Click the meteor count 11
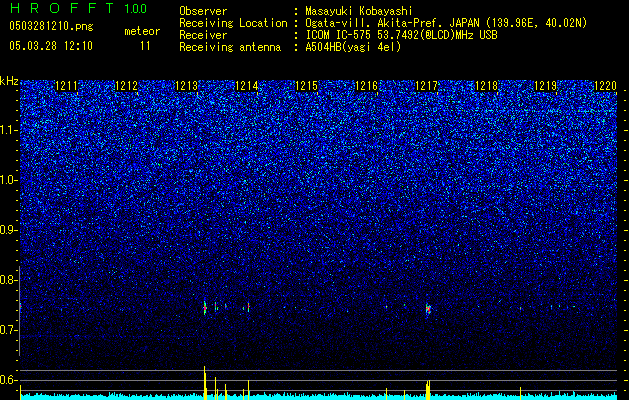Viewport: 629px width, 400px height. pyautogui.click(x=145, y=46)
